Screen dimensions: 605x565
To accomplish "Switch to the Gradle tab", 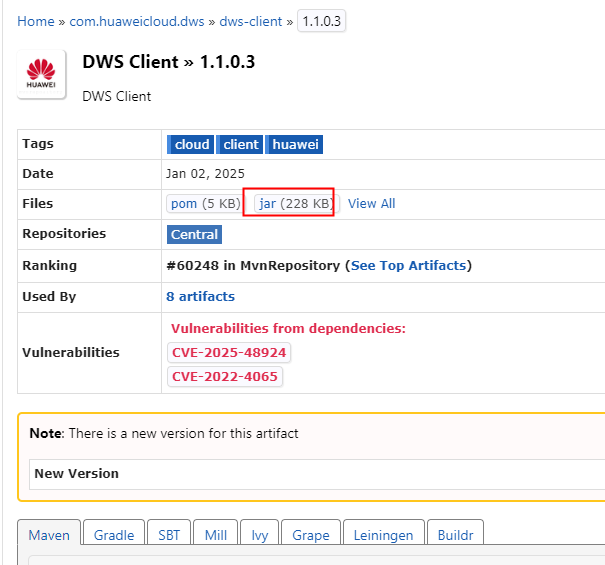I will pyautogui.click(x=113, y=535).
